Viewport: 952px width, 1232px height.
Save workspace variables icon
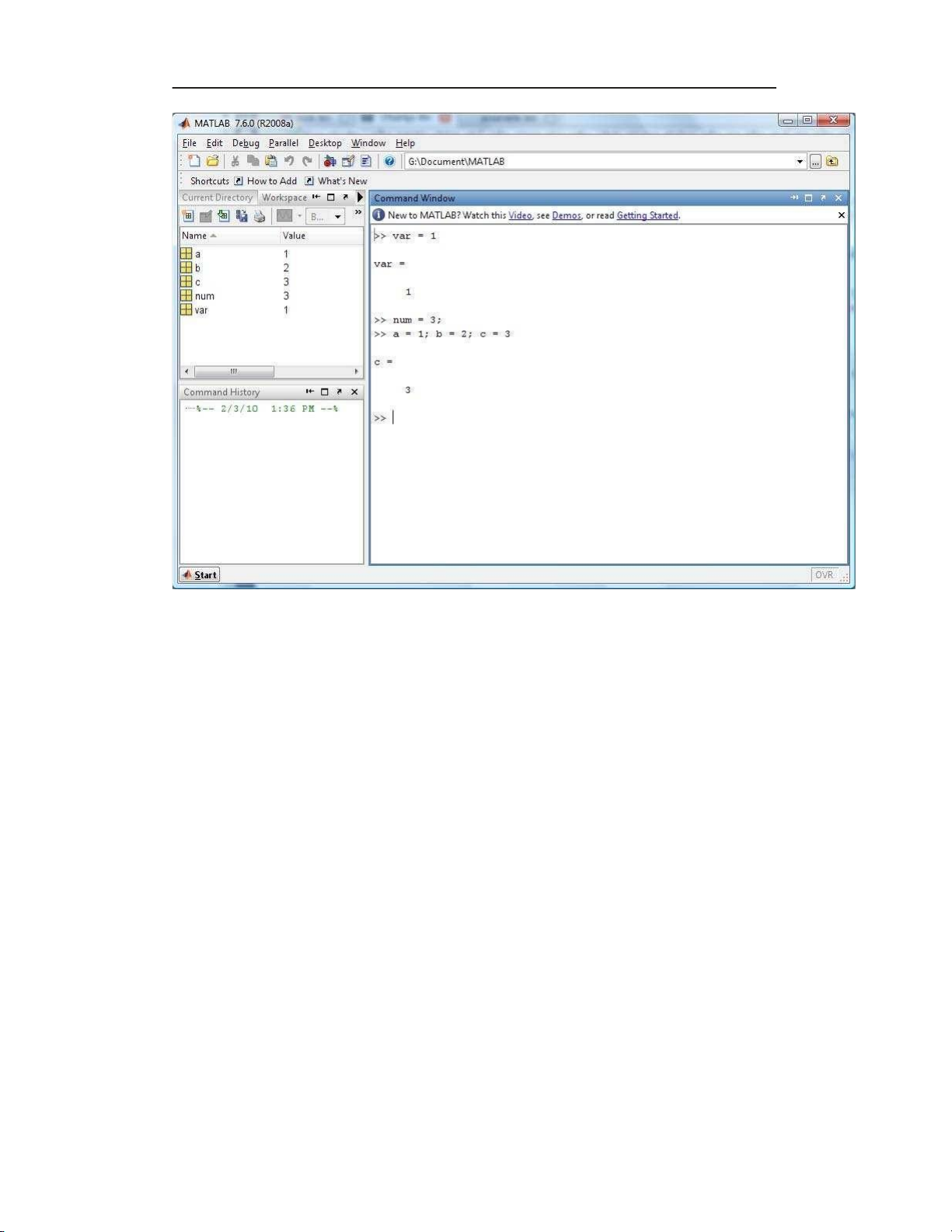click(x=242, y=216)
